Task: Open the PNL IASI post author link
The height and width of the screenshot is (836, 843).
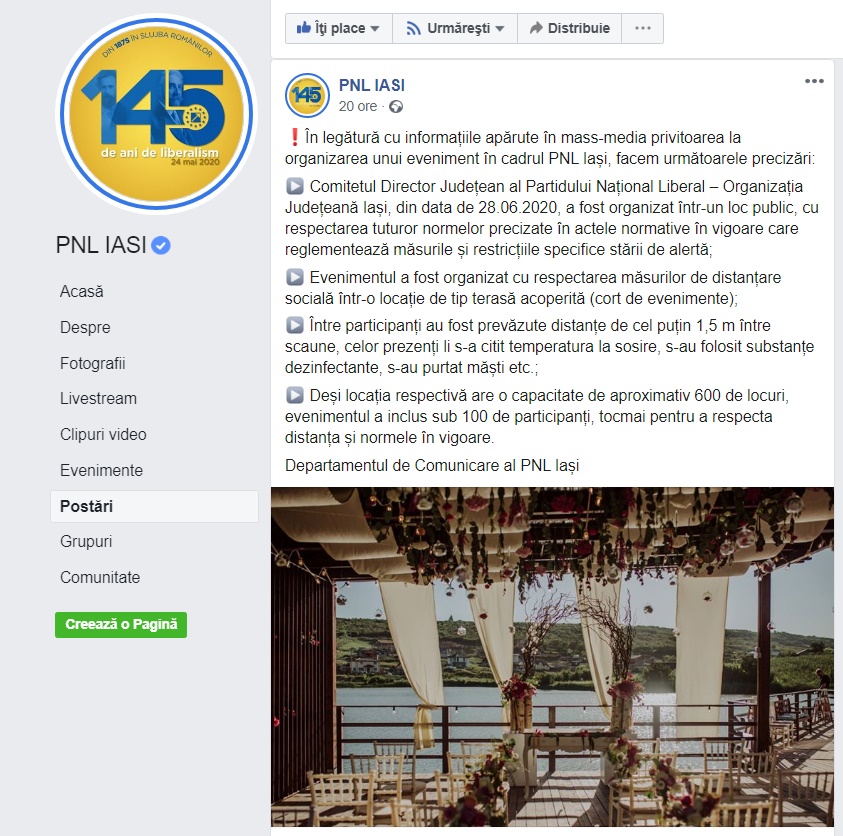Action: click(x=372, y=85)
